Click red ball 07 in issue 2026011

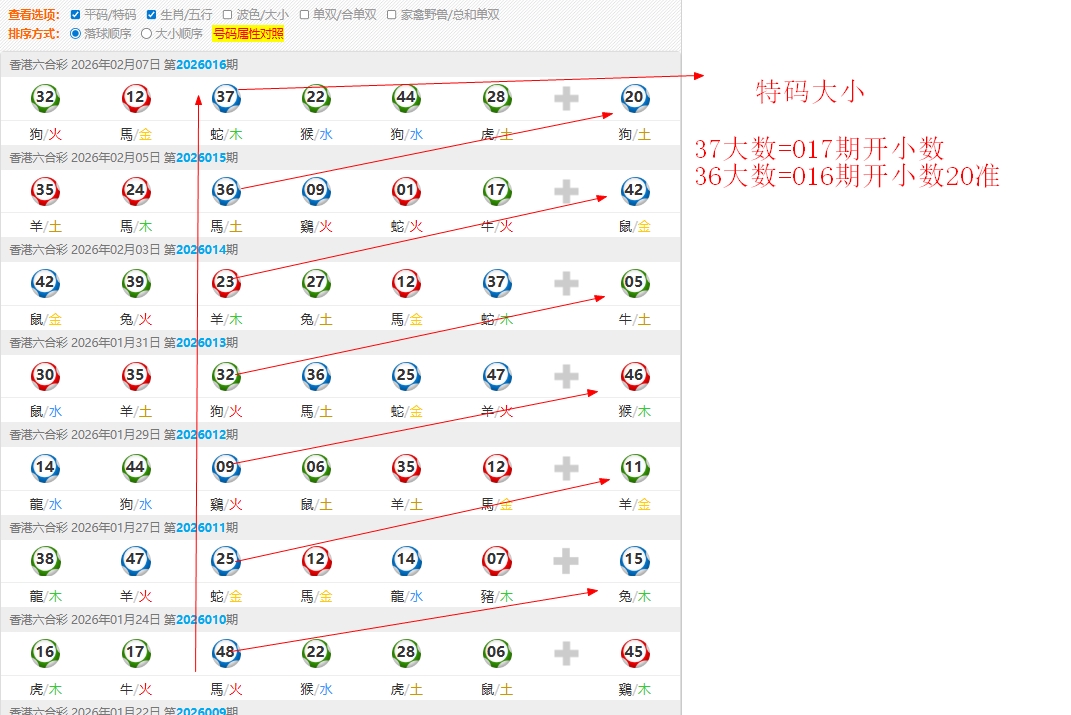click(496, 560)
